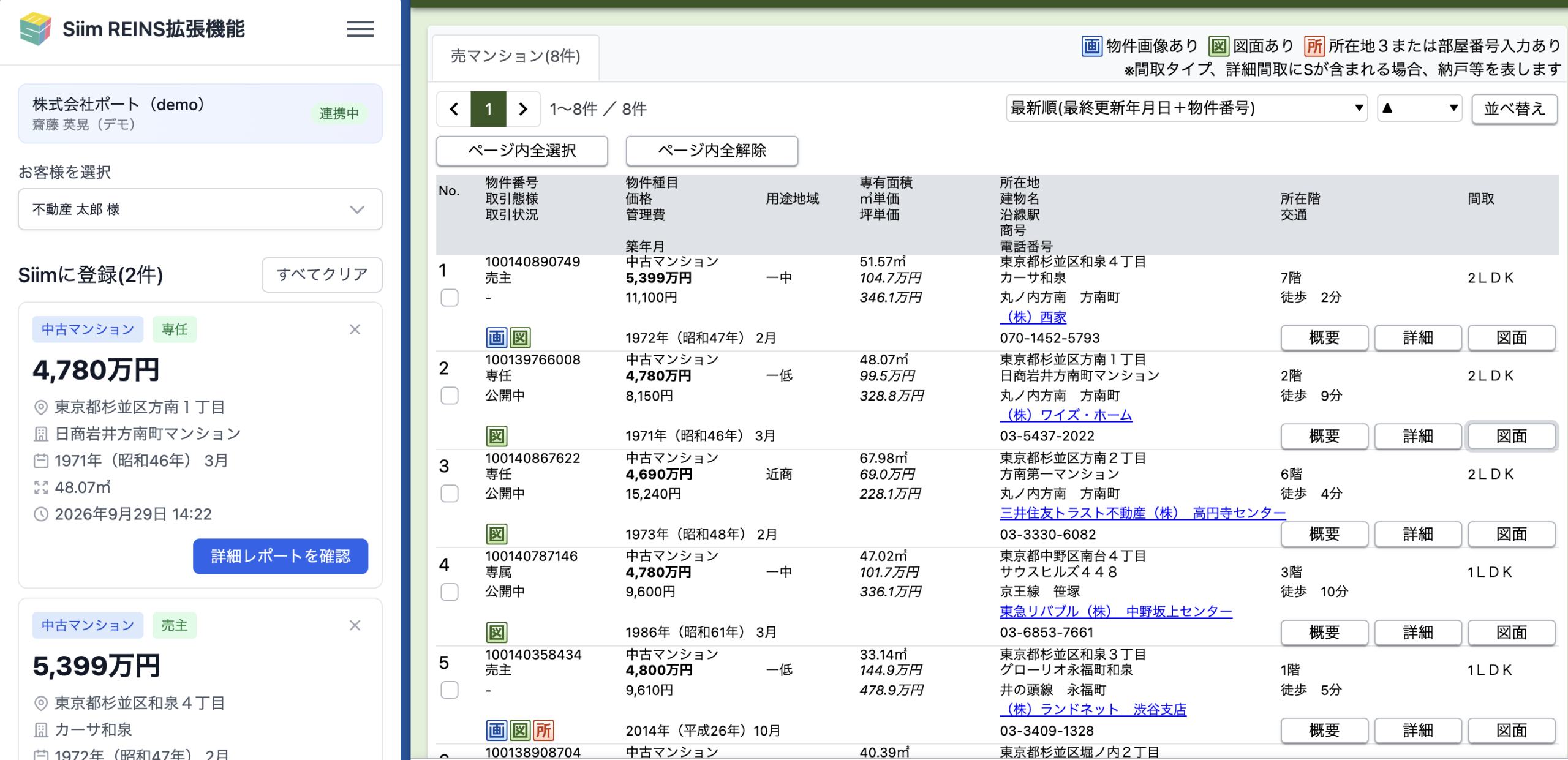Click area icon beside 48.07㎡ in sidebar
Screen dimensions: 1568x760
[x=40, y=487]
